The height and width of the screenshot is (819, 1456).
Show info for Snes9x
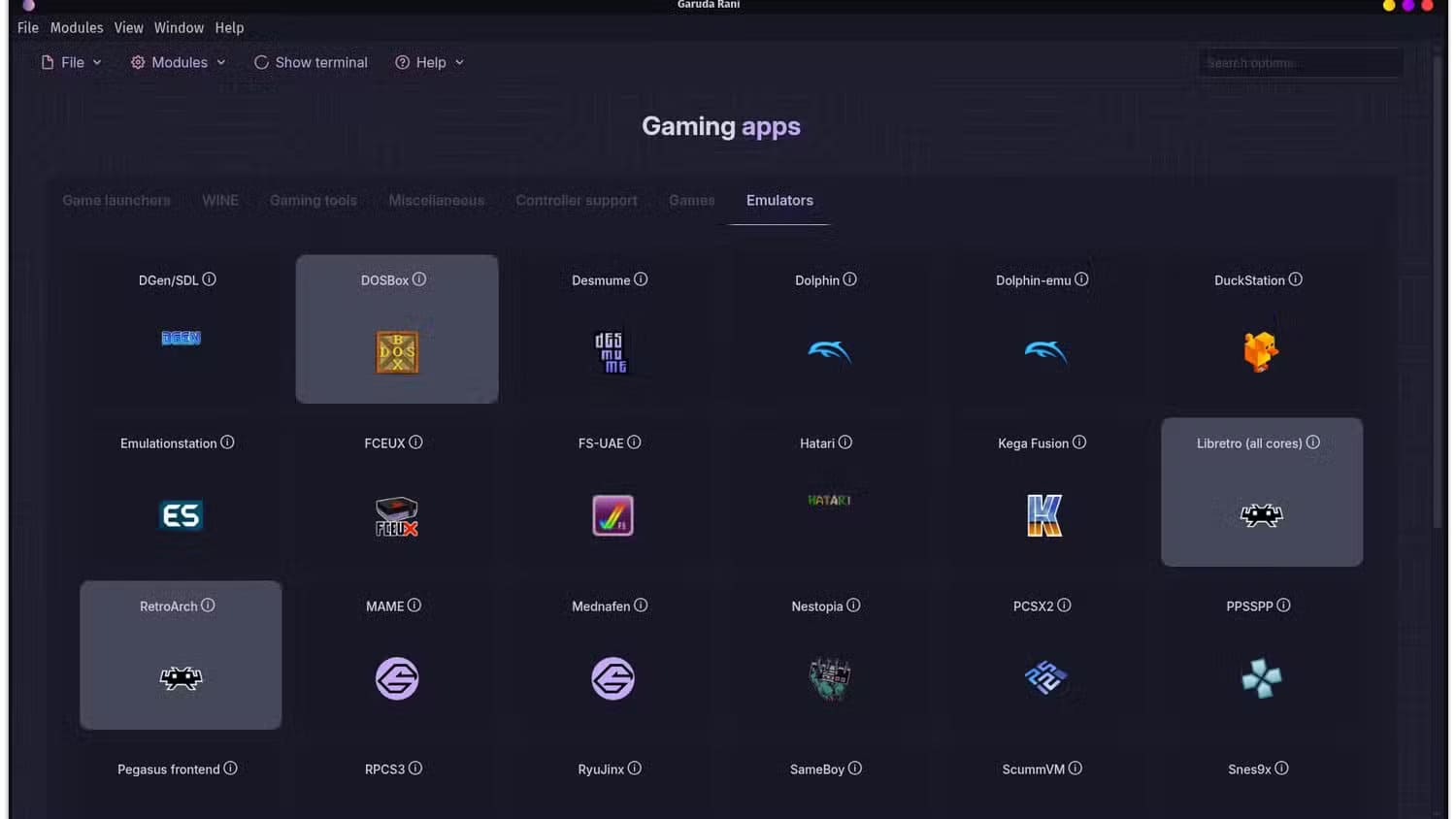pos(1281,769)
